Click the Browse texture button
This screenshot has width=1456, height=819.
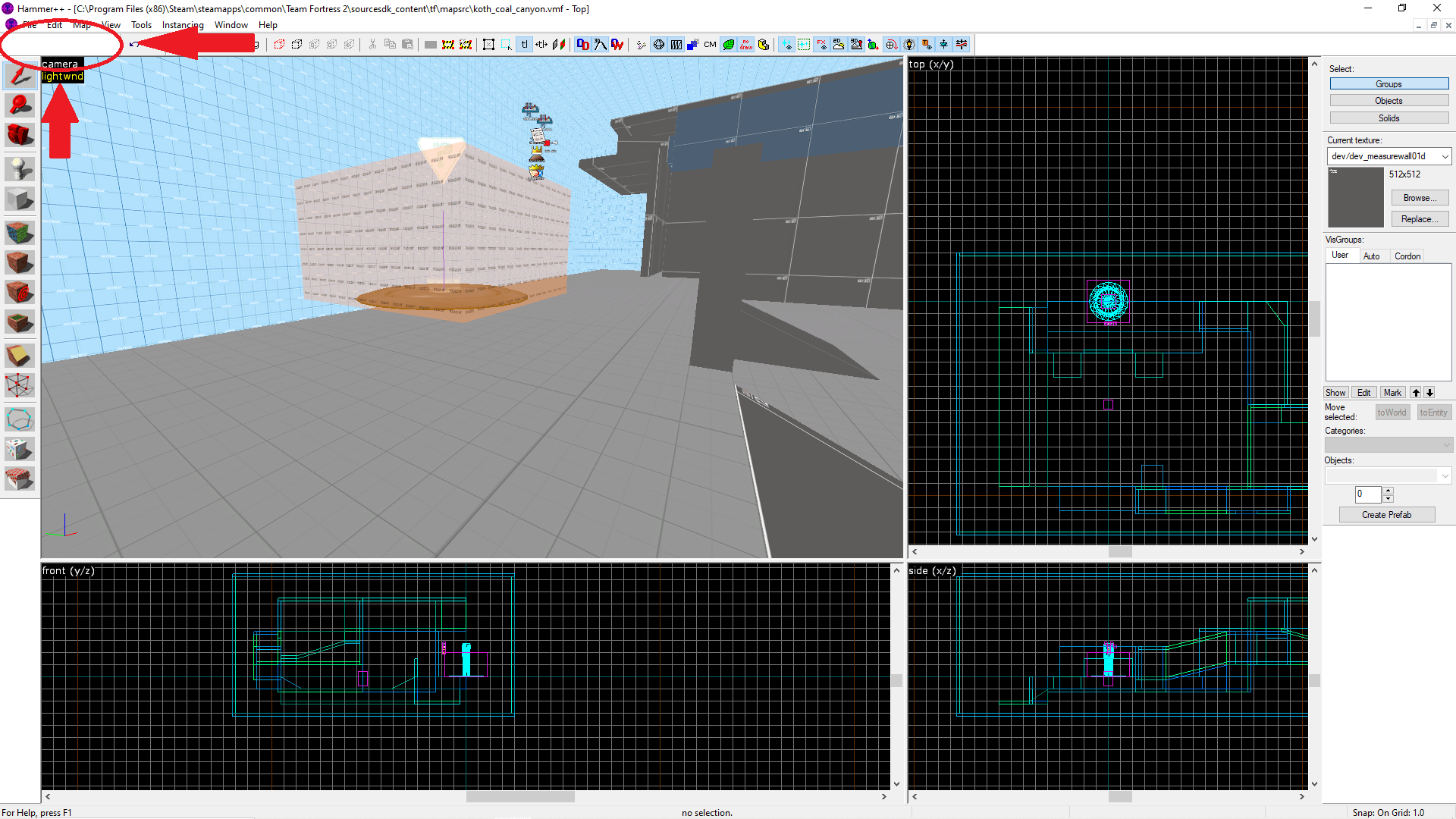[1419, 198]
